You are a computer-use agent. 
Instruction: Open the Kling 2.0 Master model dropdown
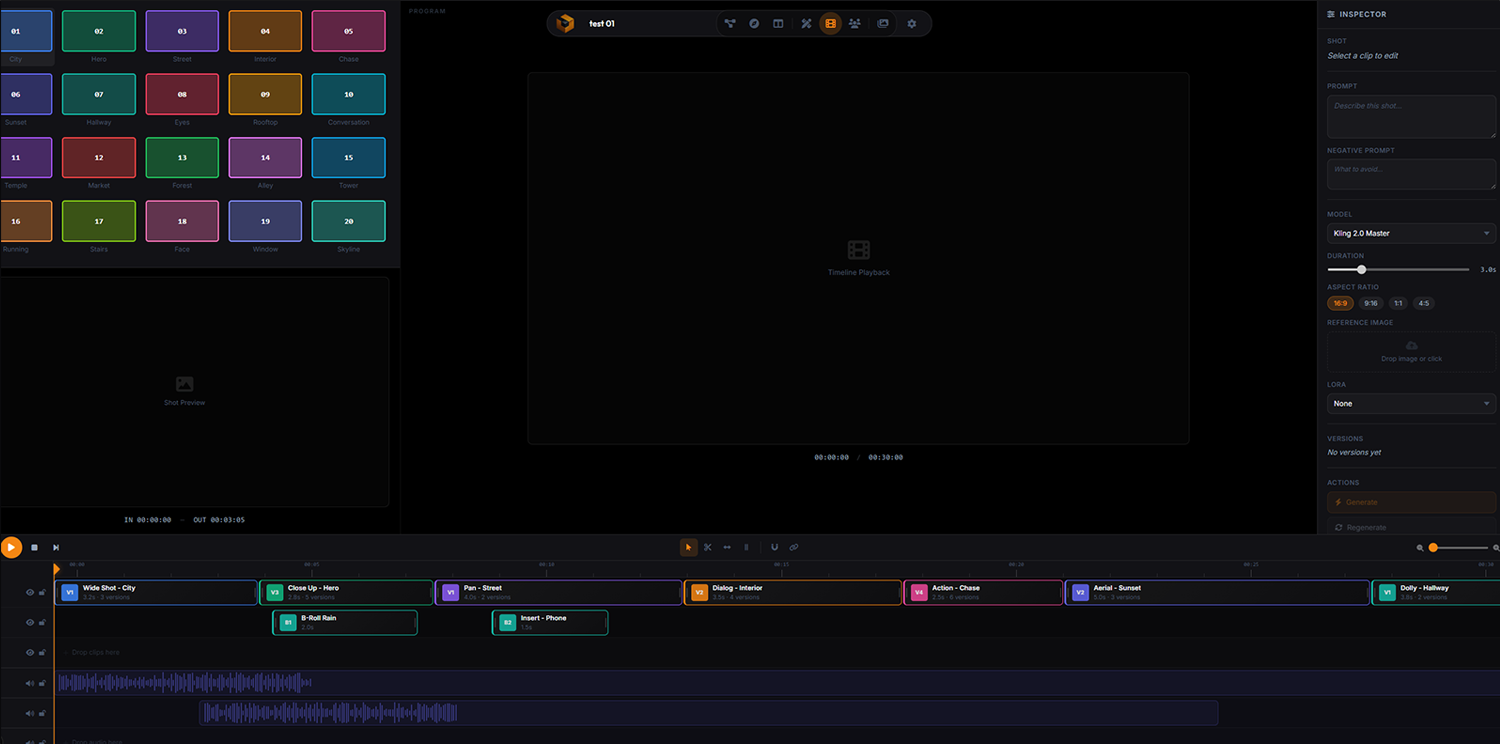(1410, 233)
